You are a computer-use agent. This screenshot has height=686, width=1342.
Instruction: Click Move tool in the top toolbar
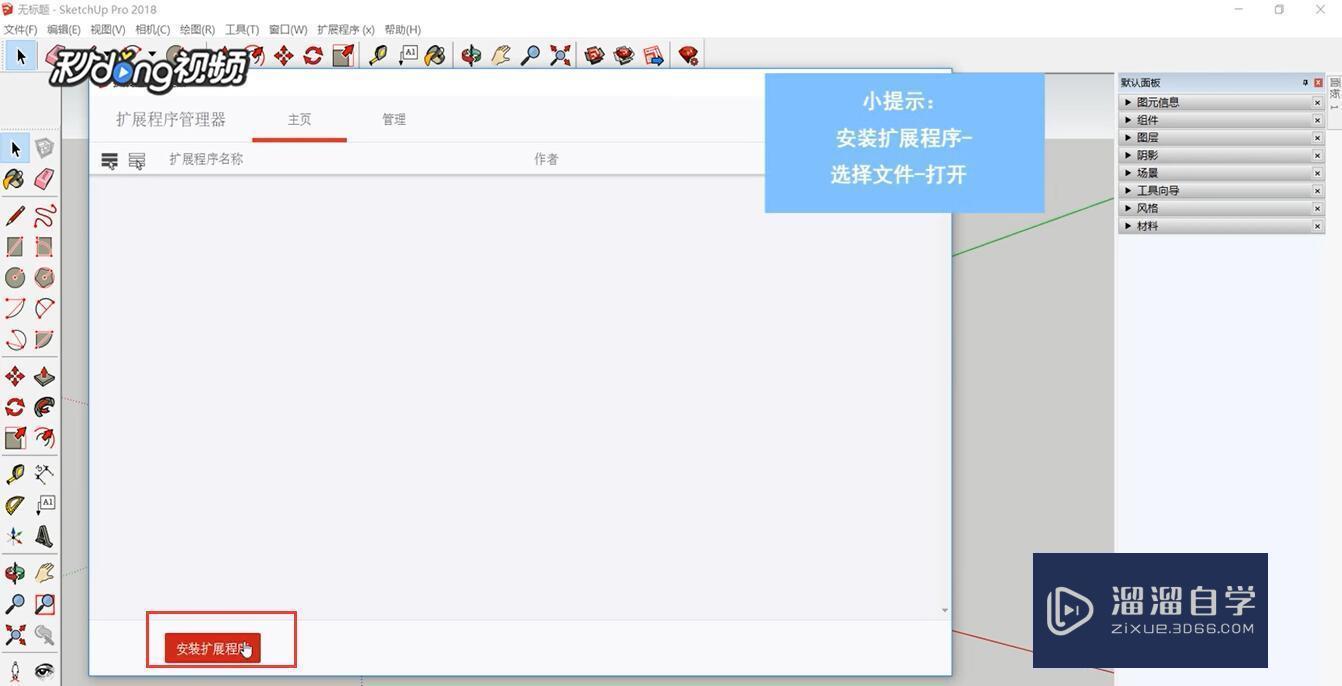point(284,56)
